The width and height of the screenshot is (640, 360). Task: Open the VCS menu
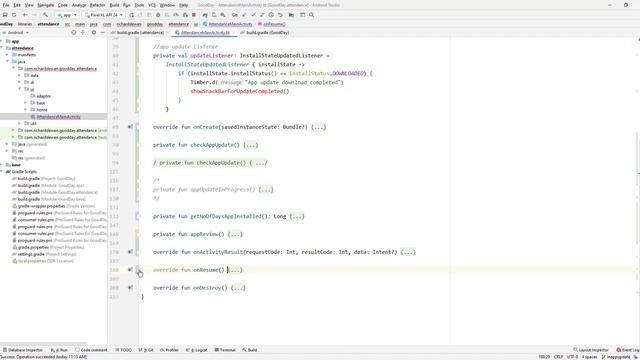pos(152,5)
